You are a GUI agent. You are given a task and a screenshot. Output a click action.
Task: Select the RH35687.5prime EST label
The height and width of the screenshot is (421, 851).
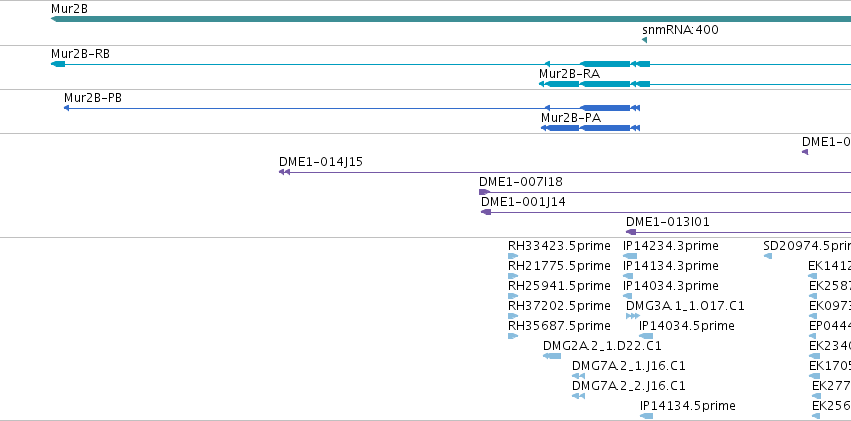(559, 326)
